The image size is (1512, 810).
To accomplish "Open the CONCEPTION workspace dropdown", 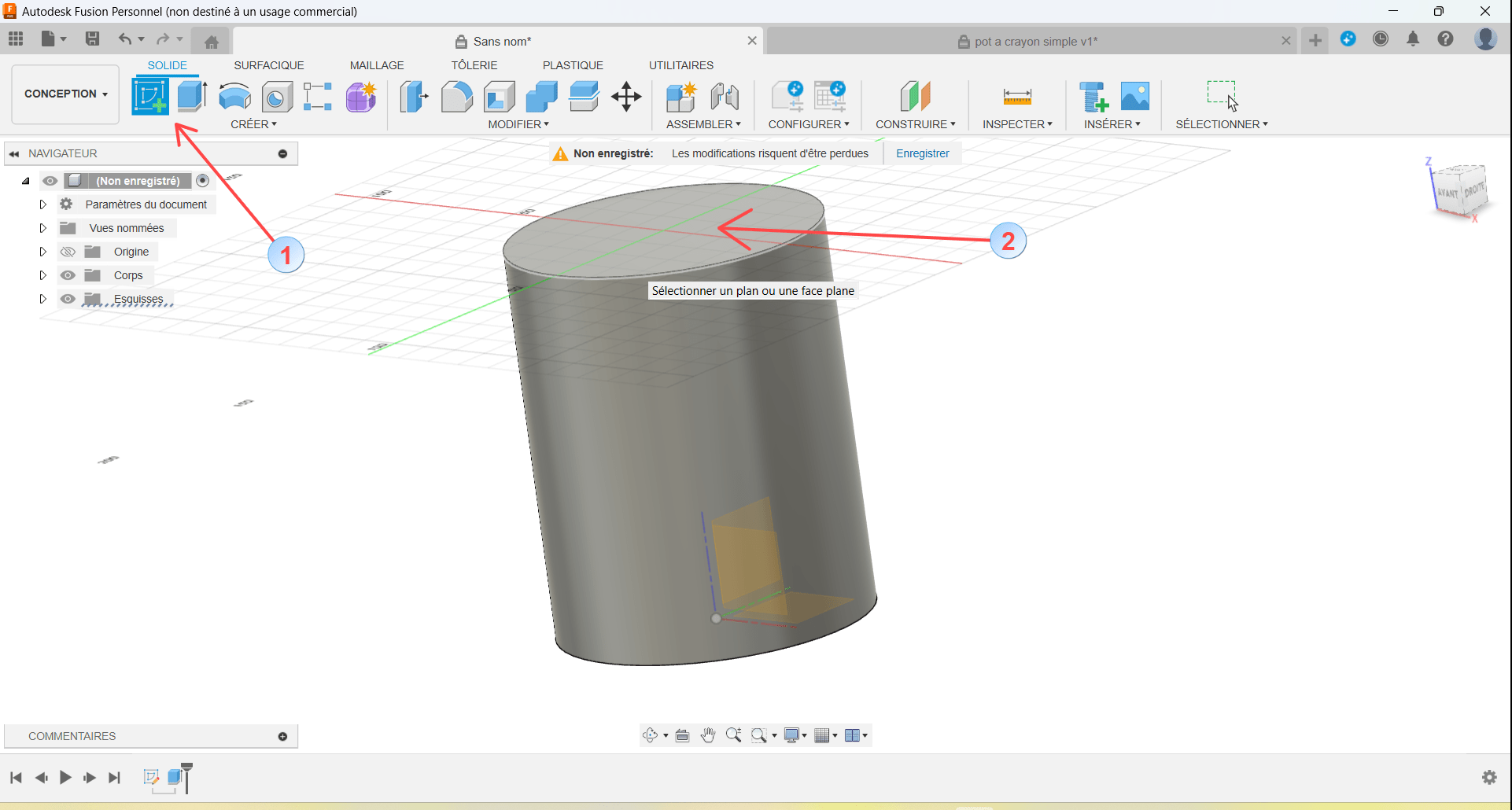I will pyautogui.click(x=65, y=94).
